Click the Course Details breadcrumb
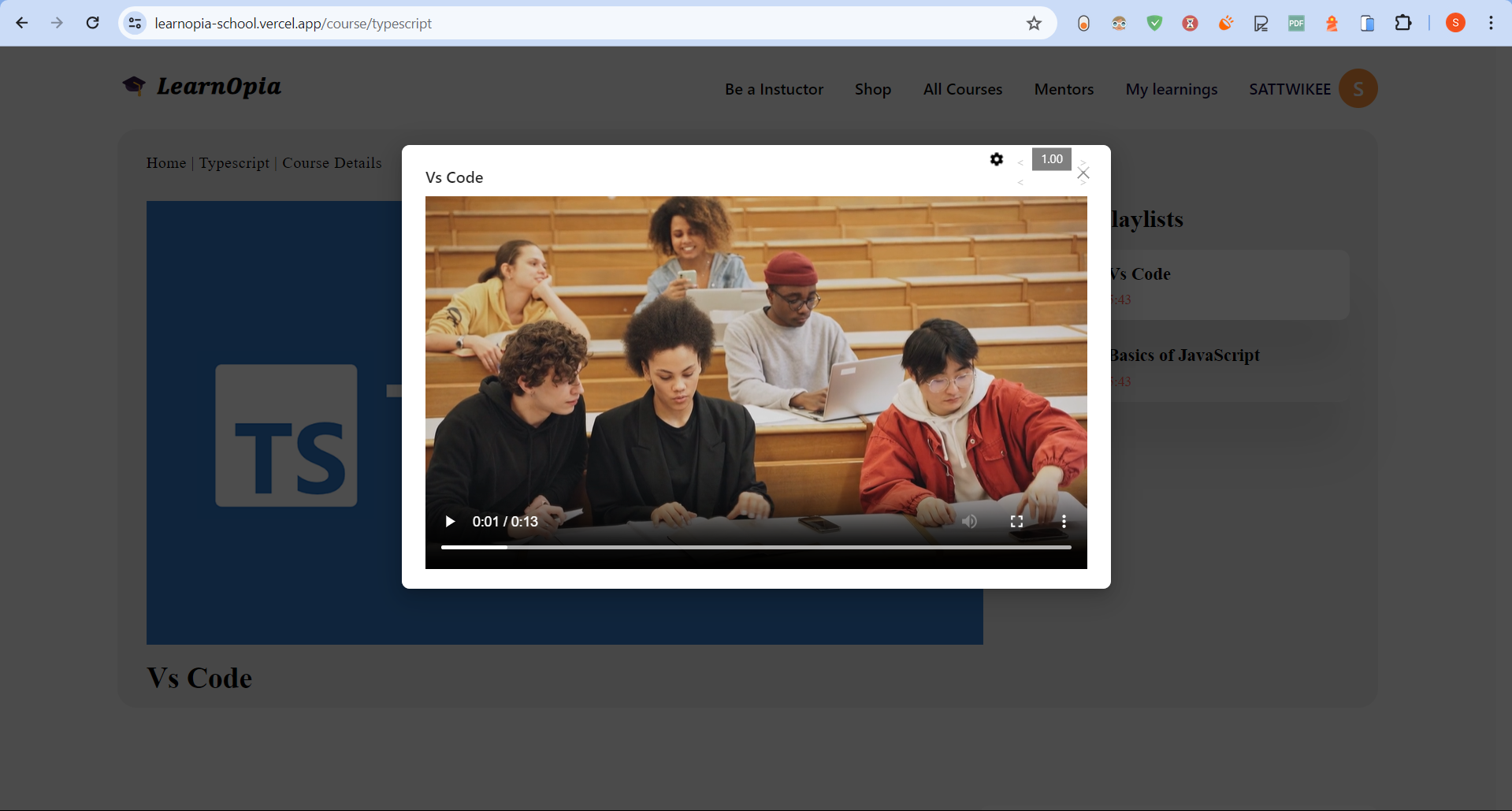1512x811 pixels. (x=332, y=163)
